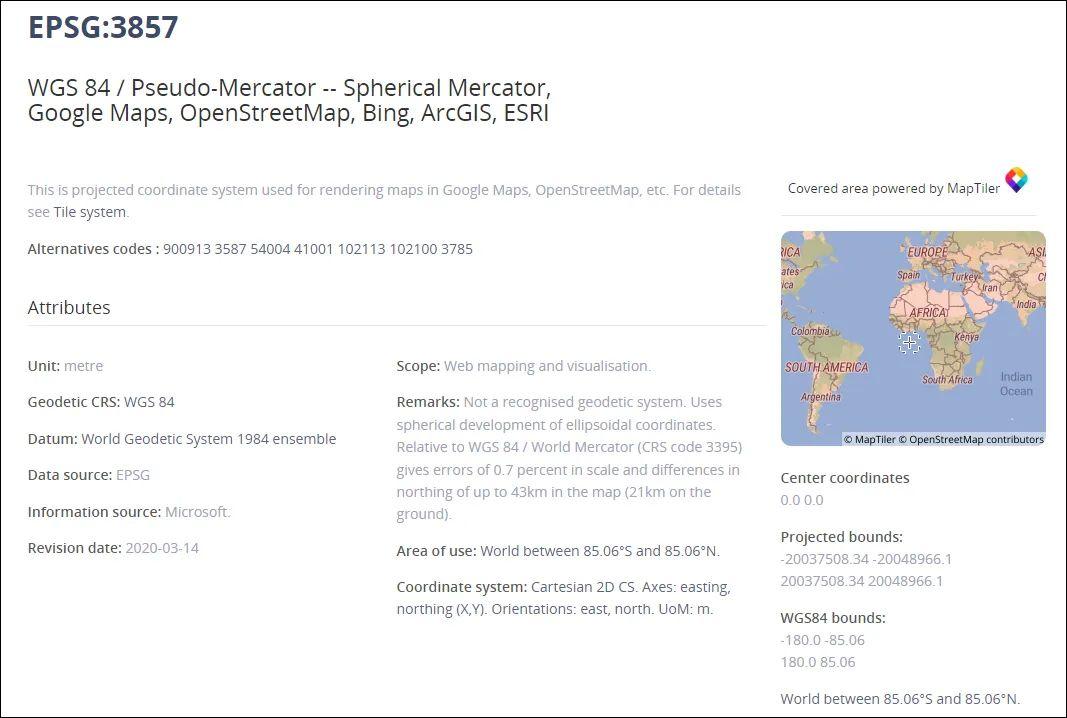Screen dimensions: 1067x718
Task: Click the Scope text Web mapping and visualisation
Action: coord(547,366)
